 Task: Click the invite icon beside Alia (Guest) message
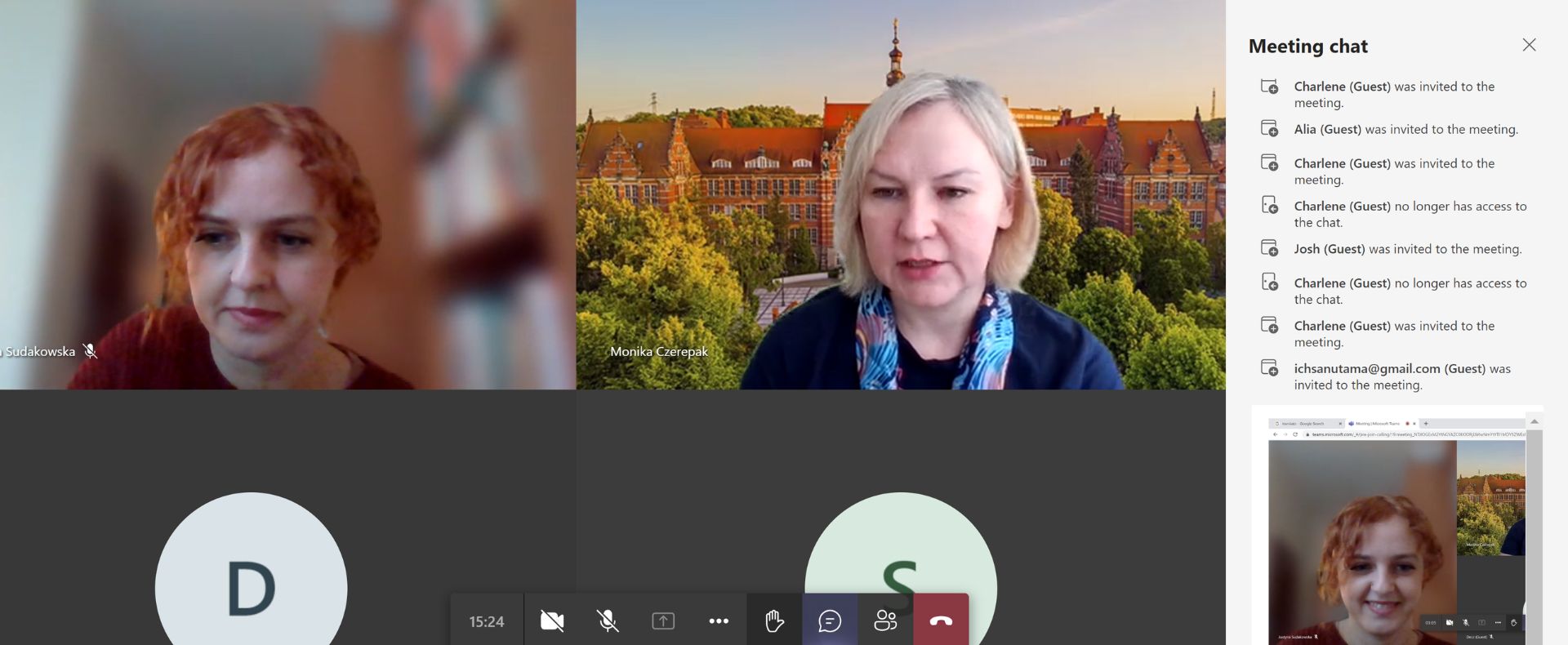click(x=1269, y=128)
